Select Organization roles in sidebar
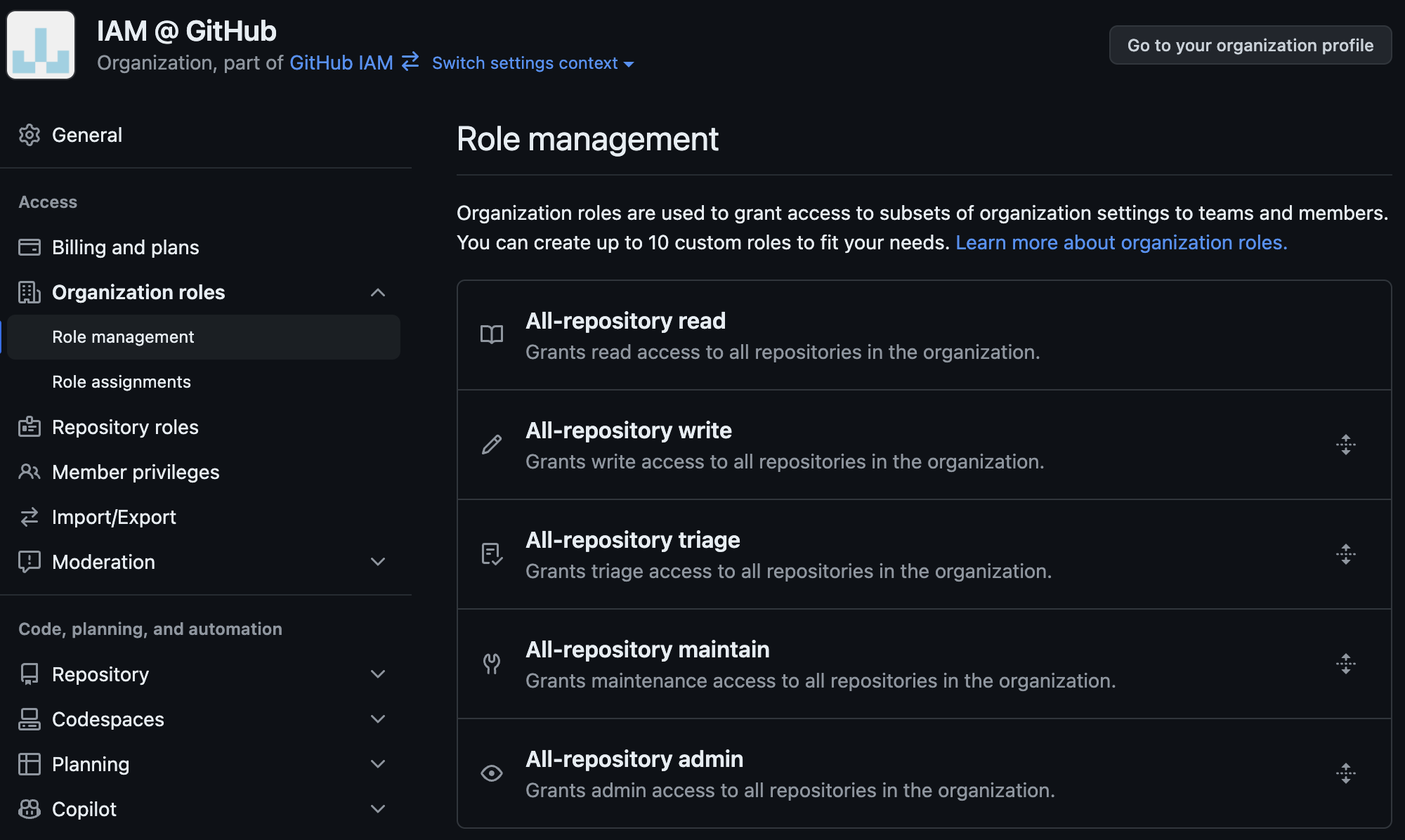1405x840 pixels. [138, 292]
